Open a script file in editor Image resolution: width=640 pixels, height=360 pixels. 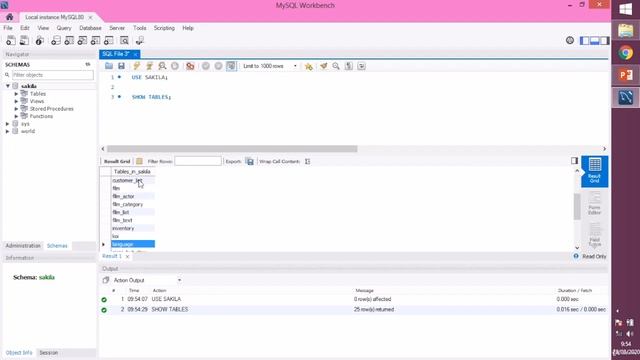pyautogui.click(x=109, y=66)
